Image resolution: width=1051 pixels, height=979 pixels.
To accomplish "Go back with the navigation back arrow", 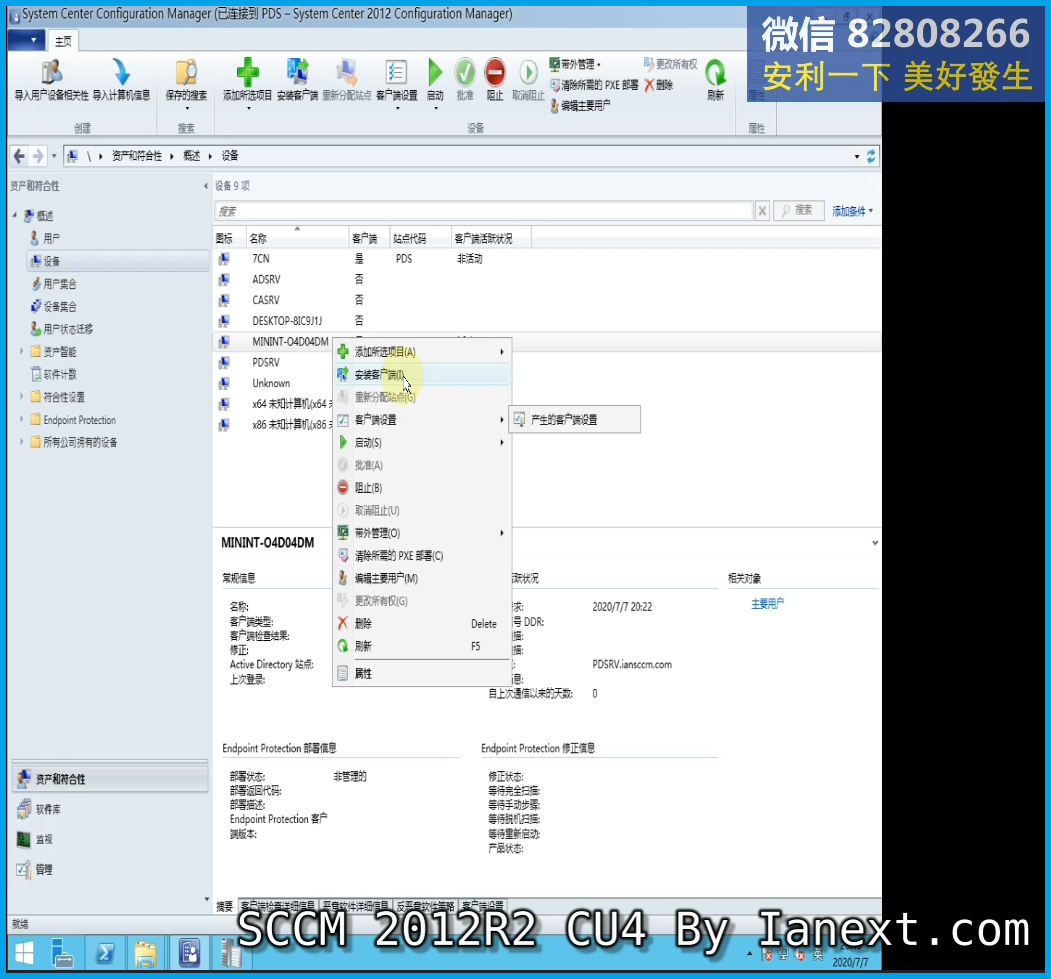I will (19, 156).
